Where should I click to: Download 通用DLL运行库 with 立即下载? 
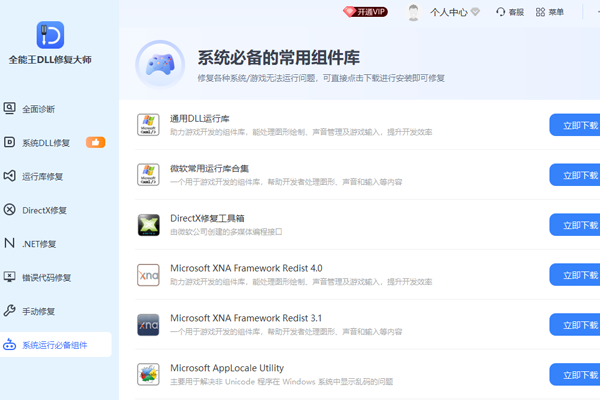[x=575, y=125]
